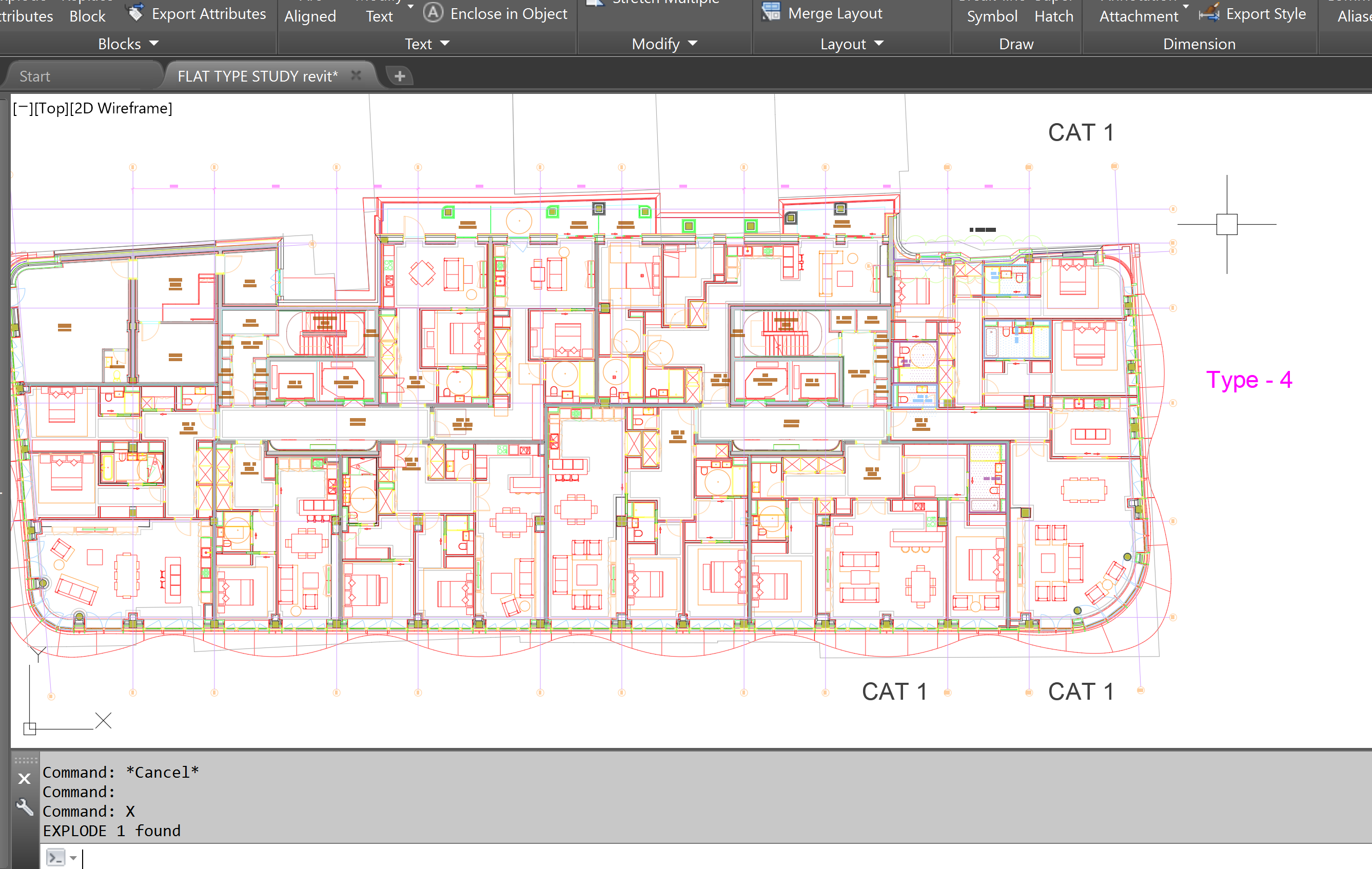Click the Super Hatch button
1372x869 pixels.
pyautogui.click(x=1053, y=16)
